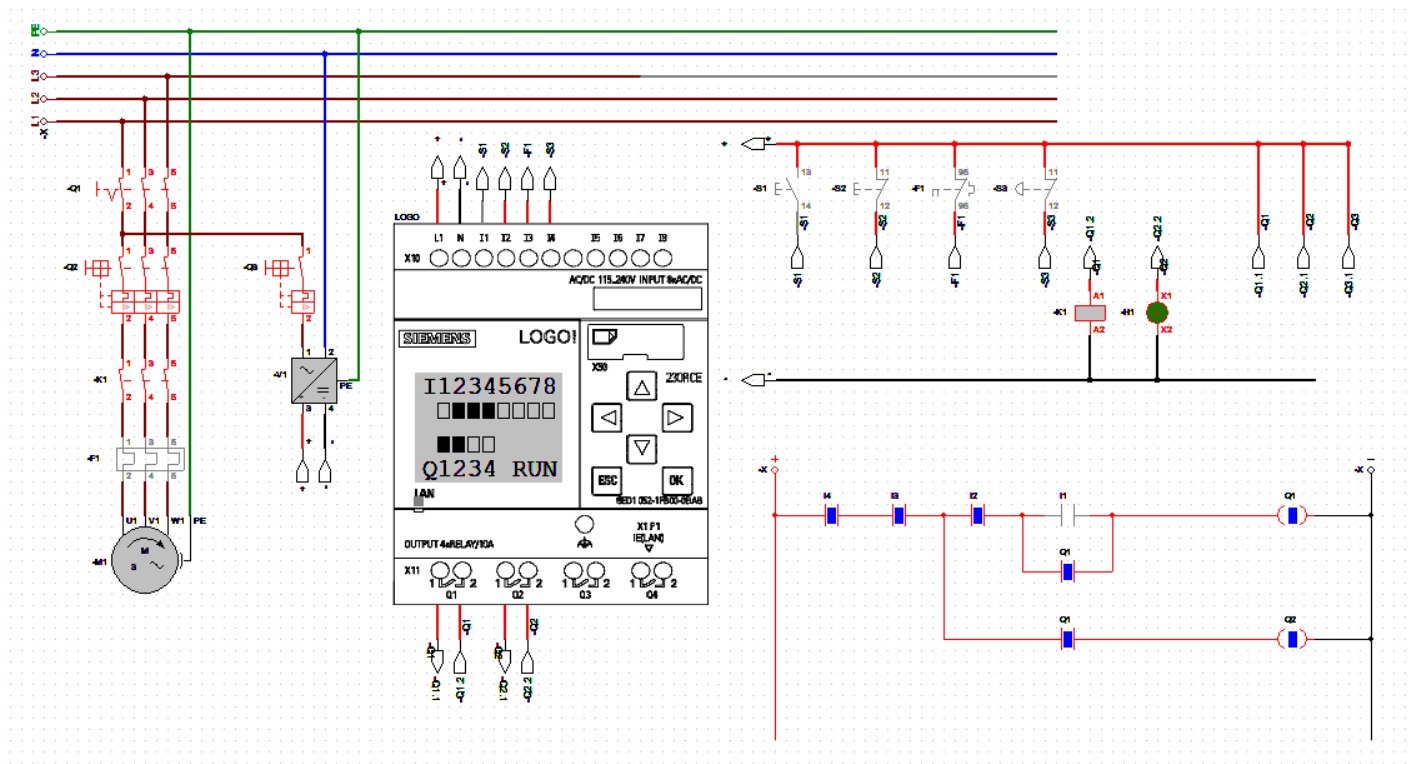Screen dimensions: 1410x764
Task: Select the Q1 output coil in ladder
Action: coord(1293,516)
